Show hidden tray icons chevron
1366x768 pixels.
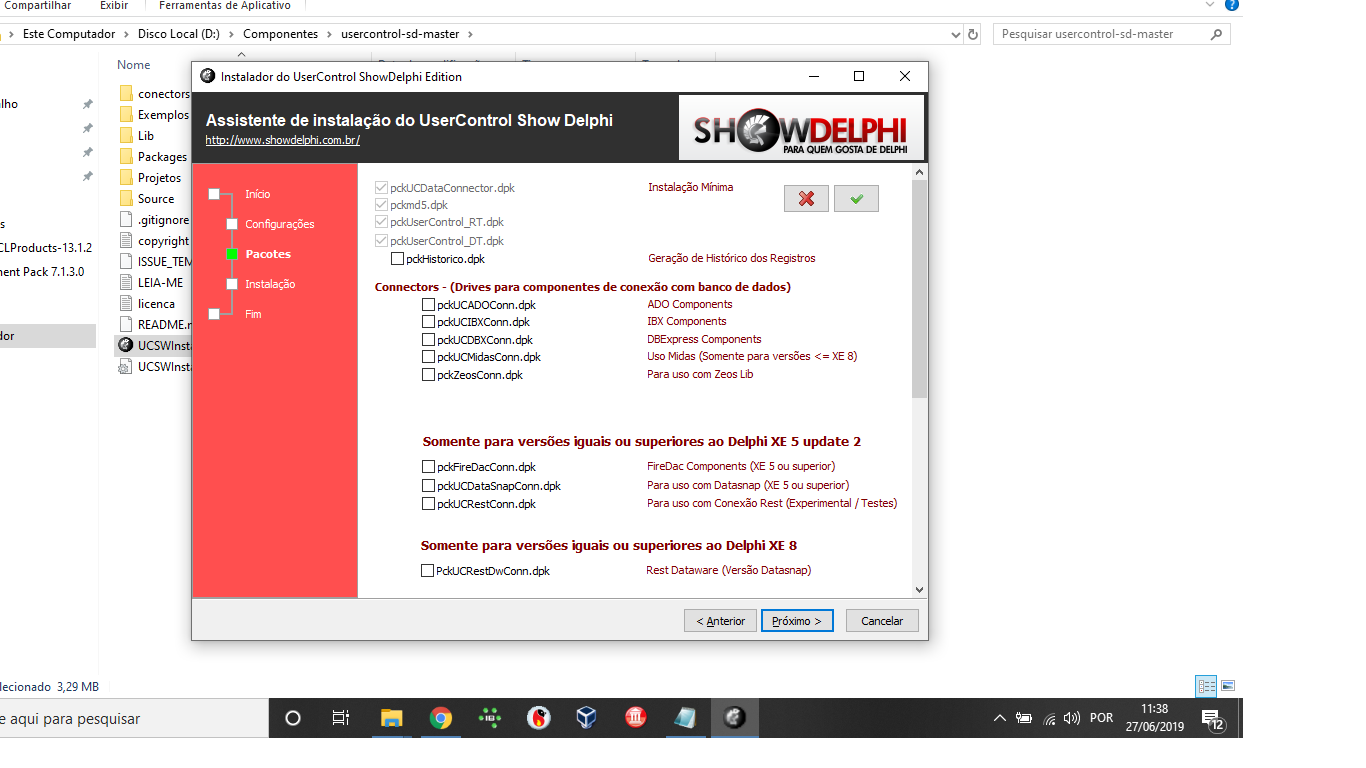click(x=999, y=718)
